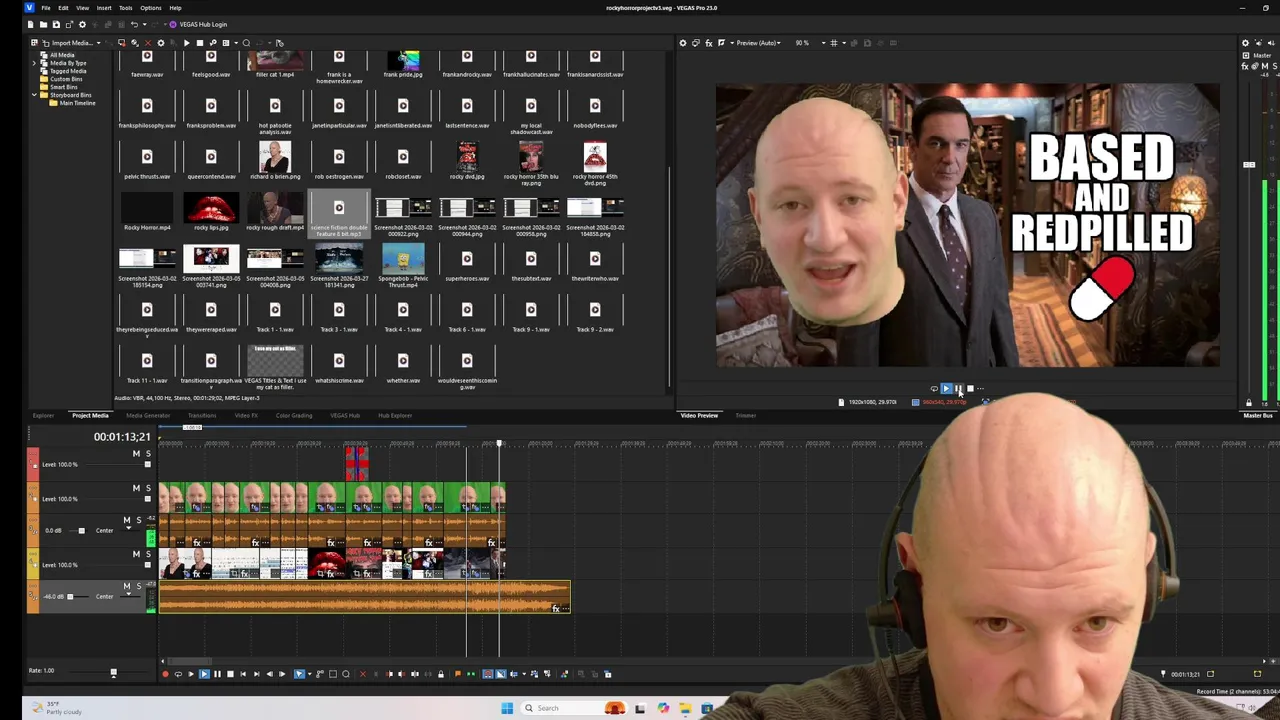Solo the top red video track
1280x720 pixels.
(x=148, y=454)
